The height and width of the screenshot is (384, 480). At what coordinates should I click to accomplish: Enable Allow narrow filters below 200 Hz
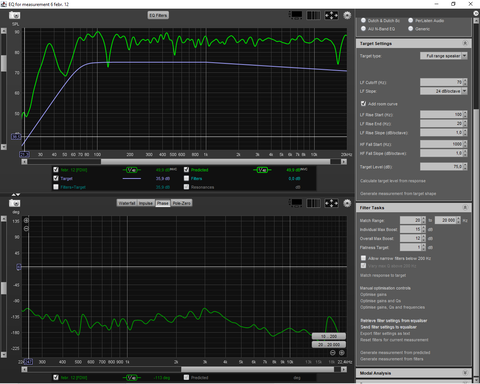coord(363,258)
